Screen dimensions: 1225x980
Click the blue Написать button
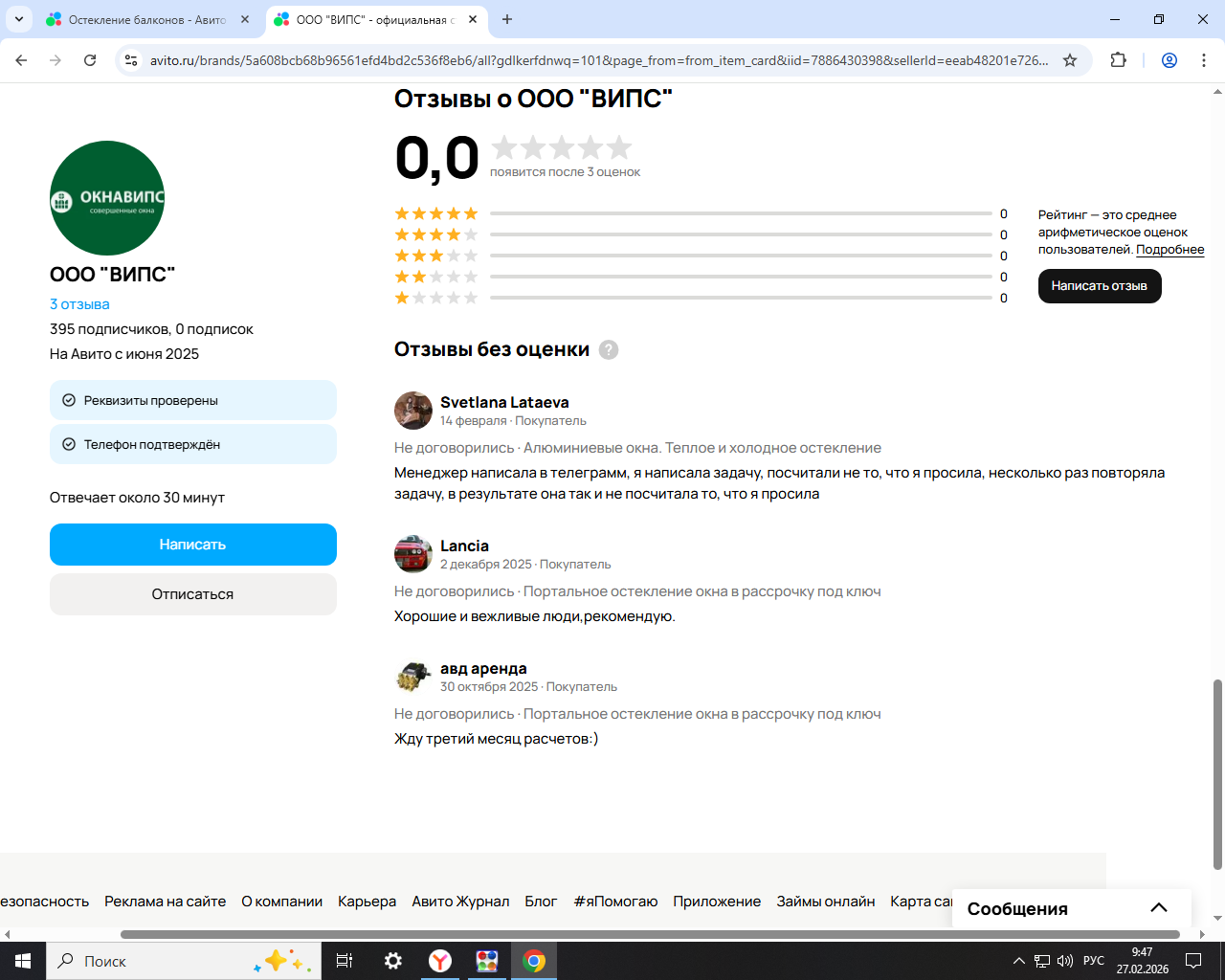point(192,545)
